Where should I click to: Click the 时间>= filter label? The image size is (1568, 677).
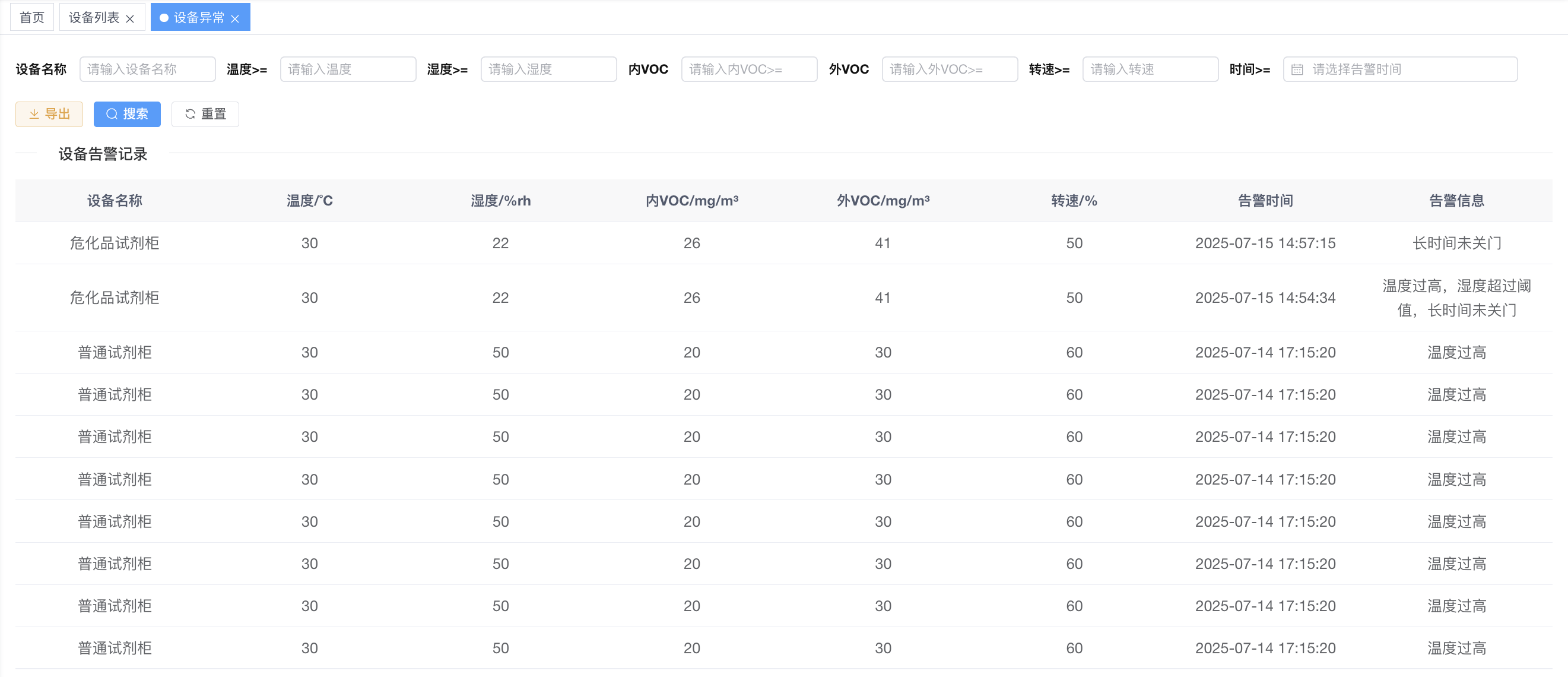click(x=1249, y=69)
